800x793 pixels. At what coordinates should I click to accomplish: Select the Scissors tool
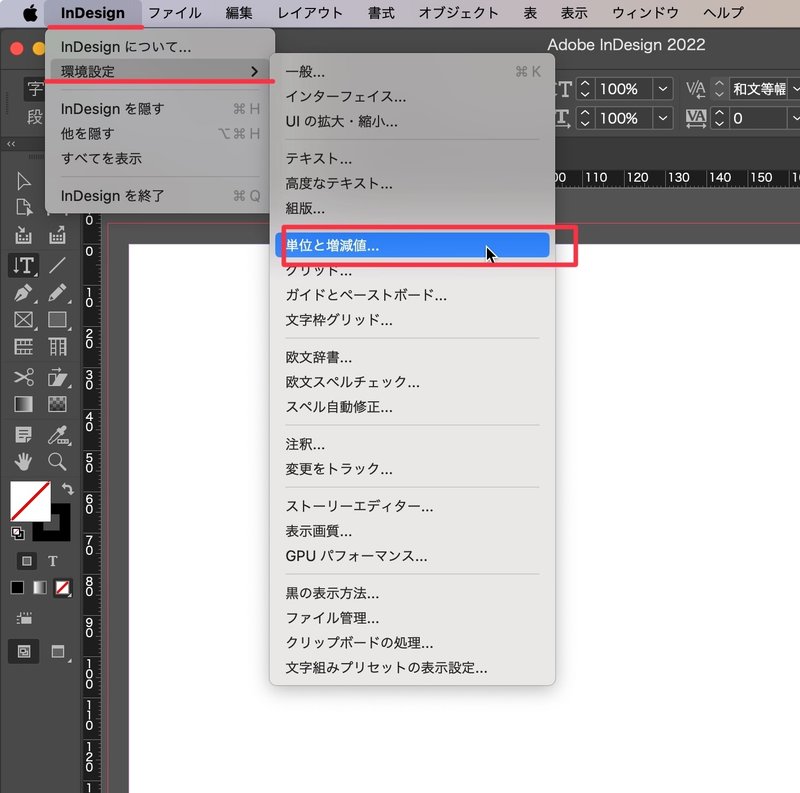[23, 378]
